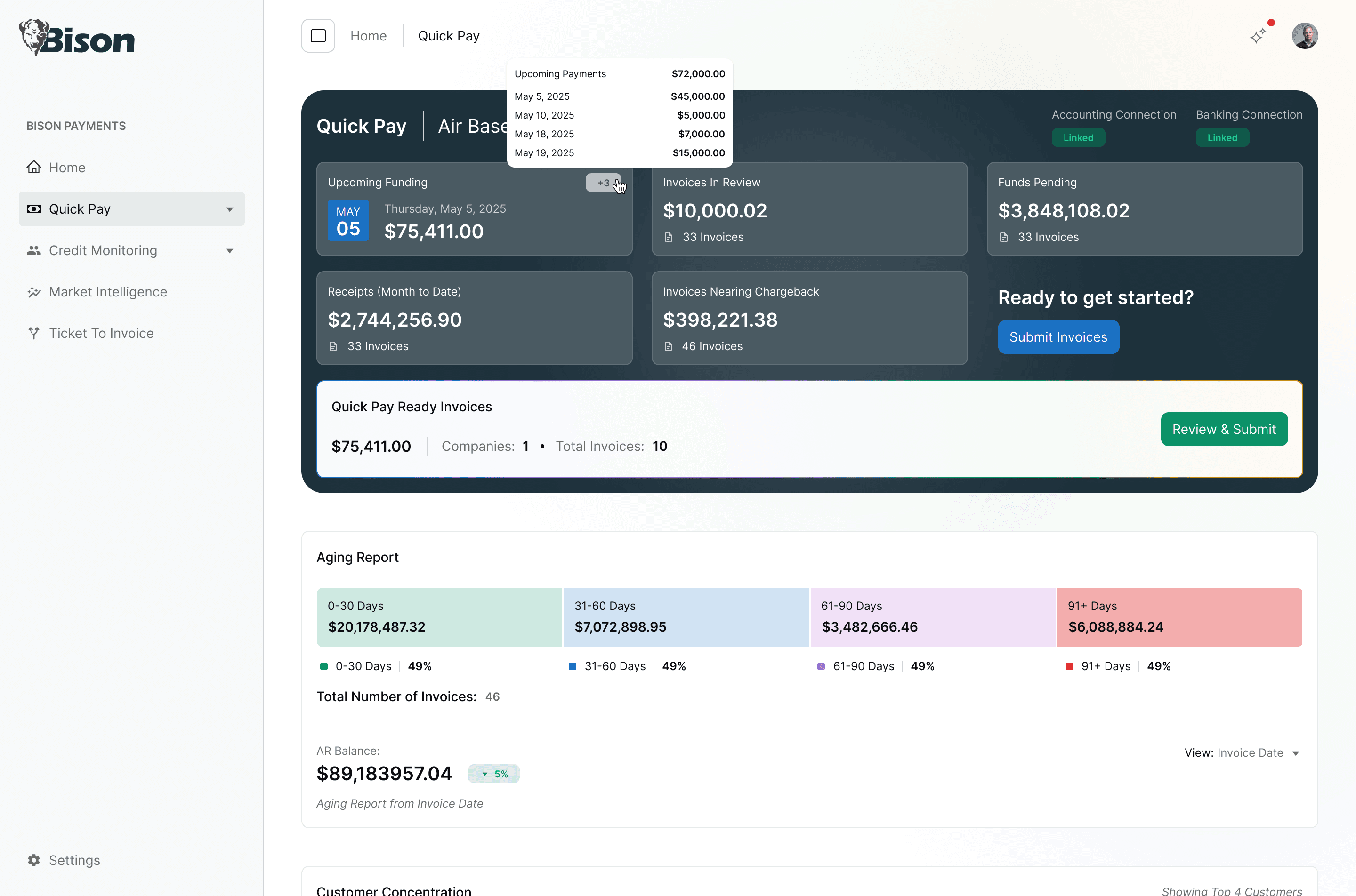Open the user profile avatar
The image size is (1356, 896).
(1305, 36)
